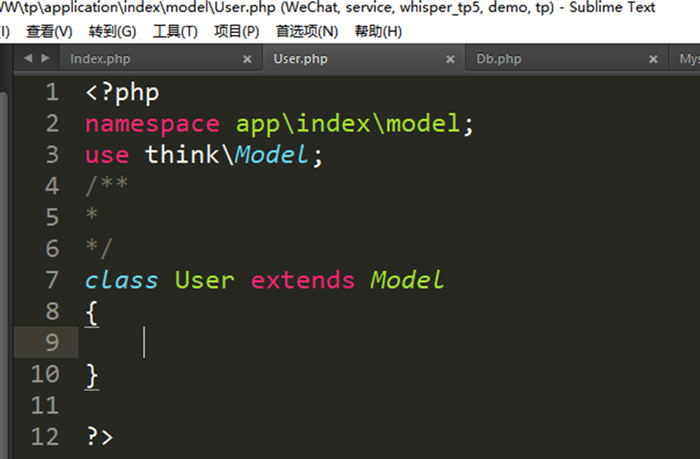
Task: Click the word Model after extends
Action: pyautogui.click(x=407, y=280)
